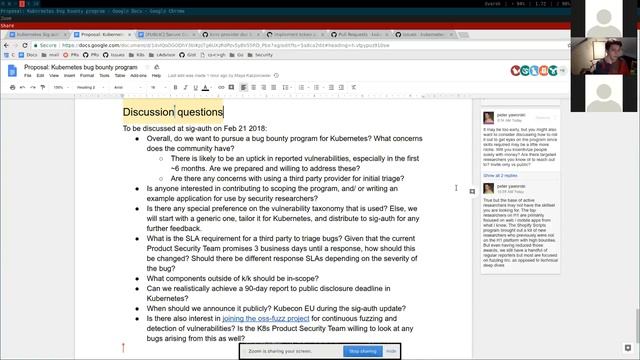Switch to the PUBLIC Secure Chrome tab
Image resolution: width=640 pixels, height=360 pixels.
click(167, 35)
